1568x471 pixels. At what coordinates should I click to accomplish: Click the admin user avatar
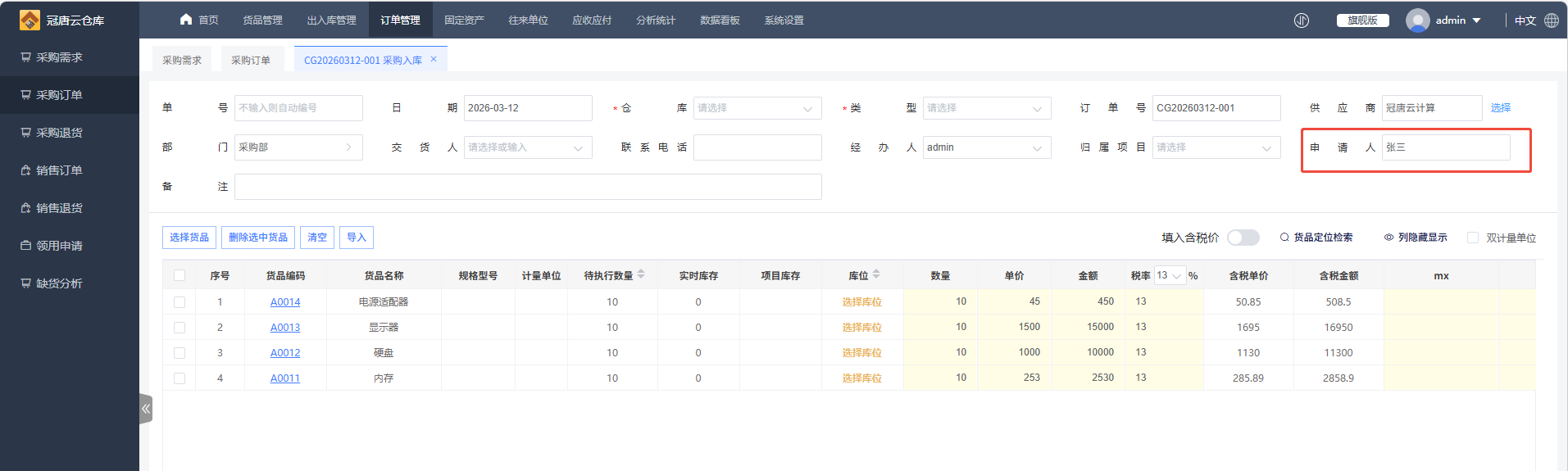point(1417,20)
